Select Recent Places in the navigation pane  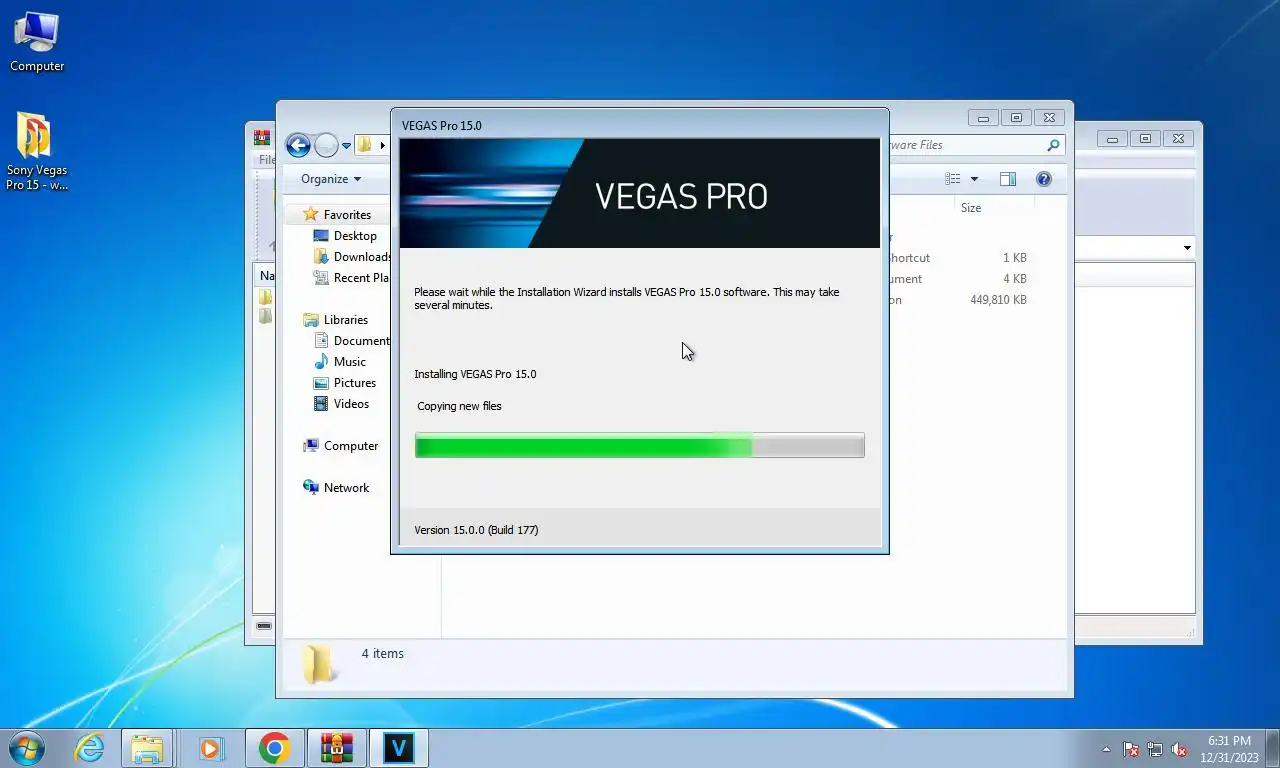click(x=361, y=278)
